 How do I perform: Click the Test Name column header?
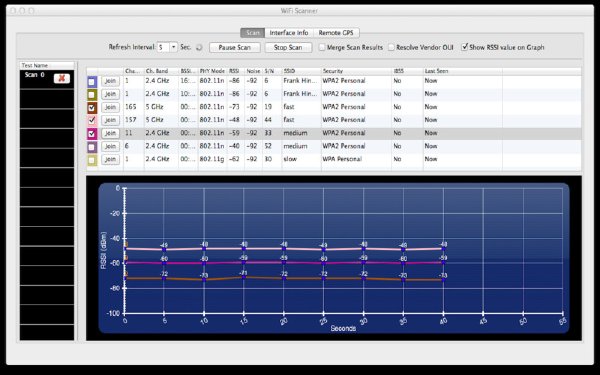(x=47, y=65)
